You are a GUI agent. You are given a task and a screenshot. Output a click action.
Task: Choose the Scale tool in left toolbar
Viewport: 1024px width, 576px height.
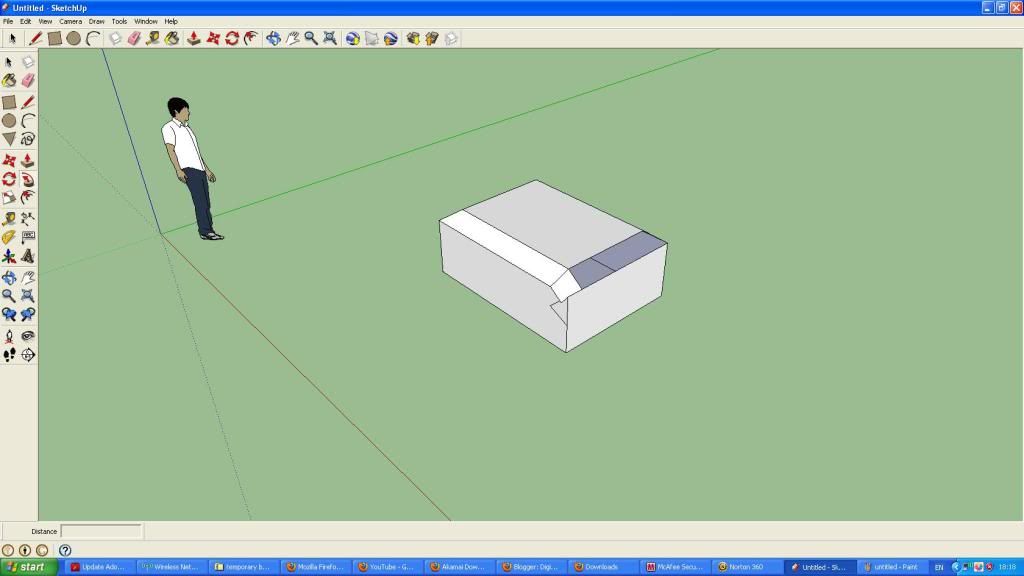(9, 198)
